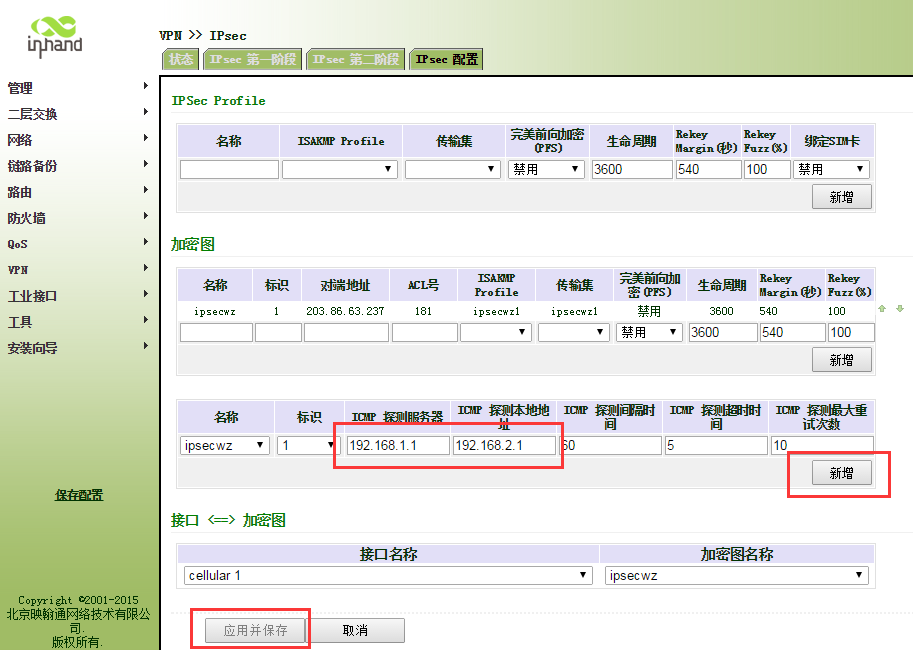Image resolution: width=913 pixels, height=650 pixels.
Task: Click the InHand logo
Action: click(x=55, y=35)
